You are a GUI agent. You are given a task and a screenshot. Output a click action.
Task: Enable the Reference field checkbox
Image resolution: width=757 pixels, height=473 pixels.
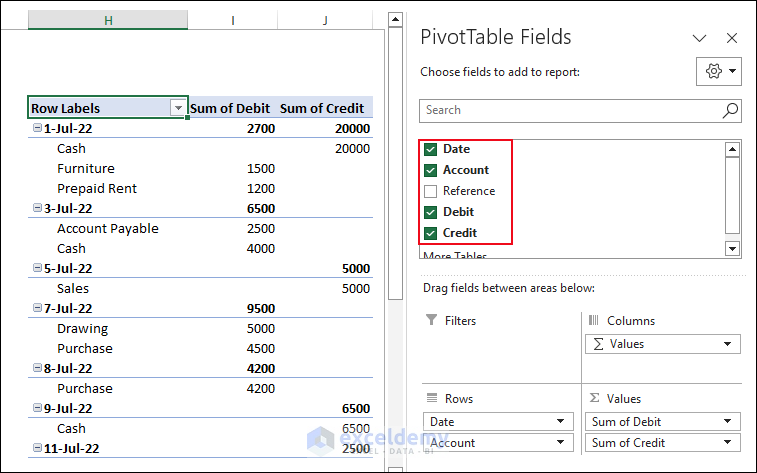click(x=431, y=191)
